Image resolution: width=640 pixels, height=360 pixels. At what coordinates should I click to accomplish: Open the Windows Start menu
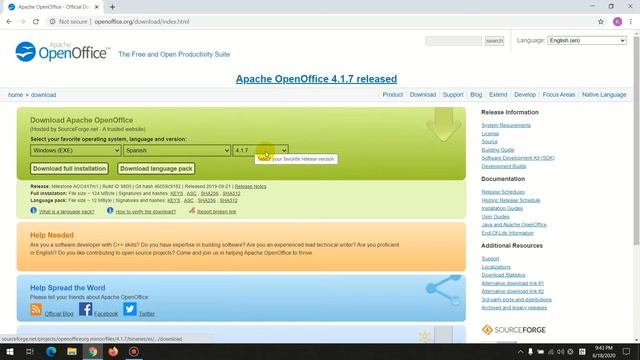(x=10, y=351)
